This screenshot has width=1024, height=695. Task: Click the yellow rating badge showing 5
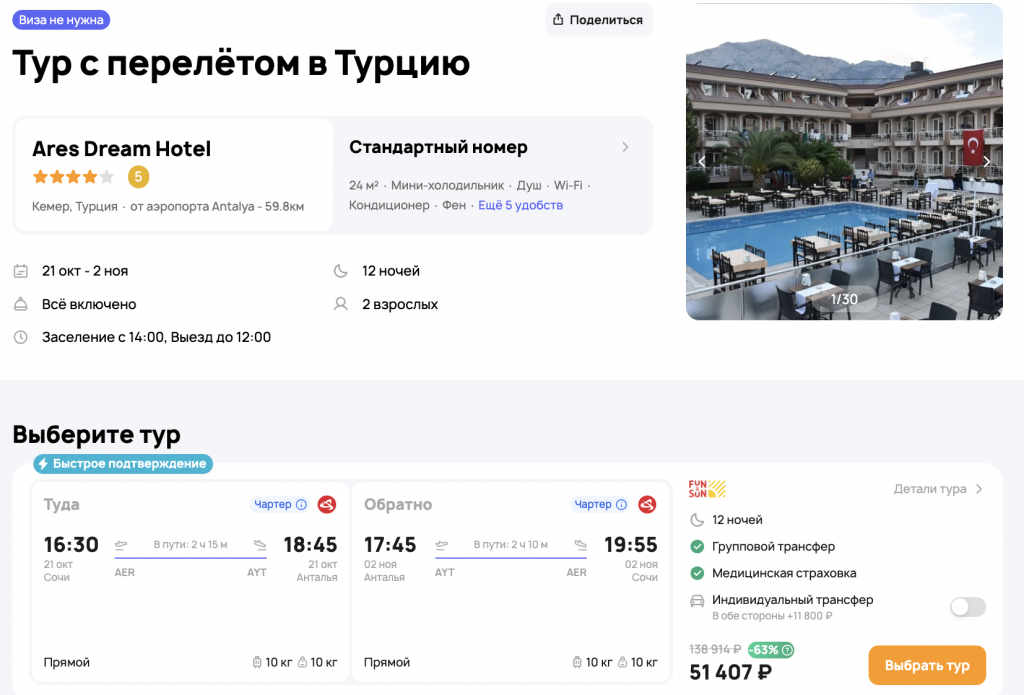pos(138,177)
